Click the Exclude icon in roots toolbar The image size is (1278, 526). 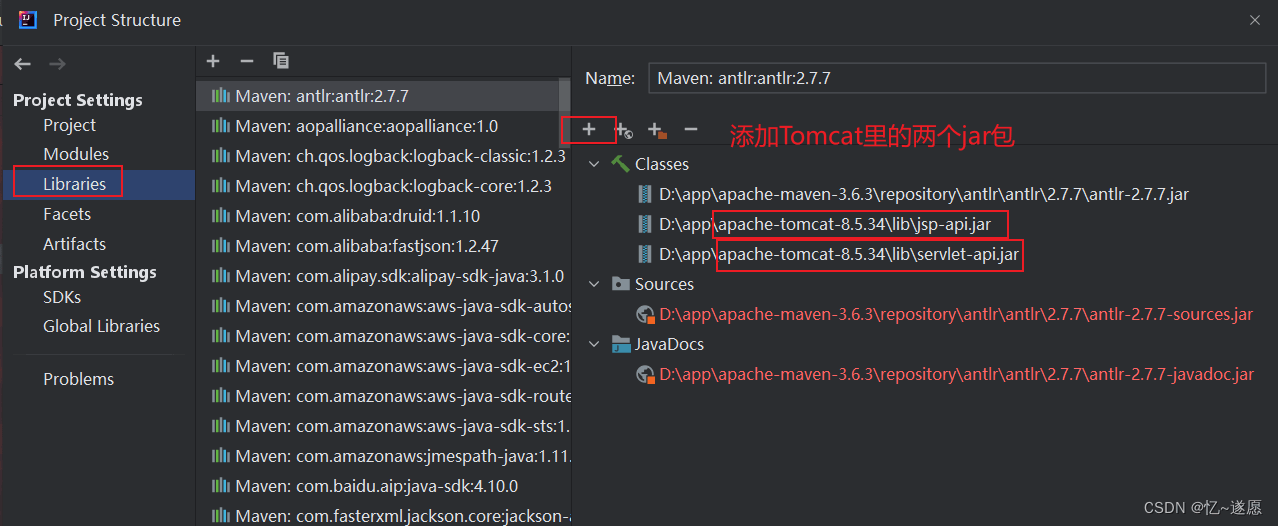[657, 130]
